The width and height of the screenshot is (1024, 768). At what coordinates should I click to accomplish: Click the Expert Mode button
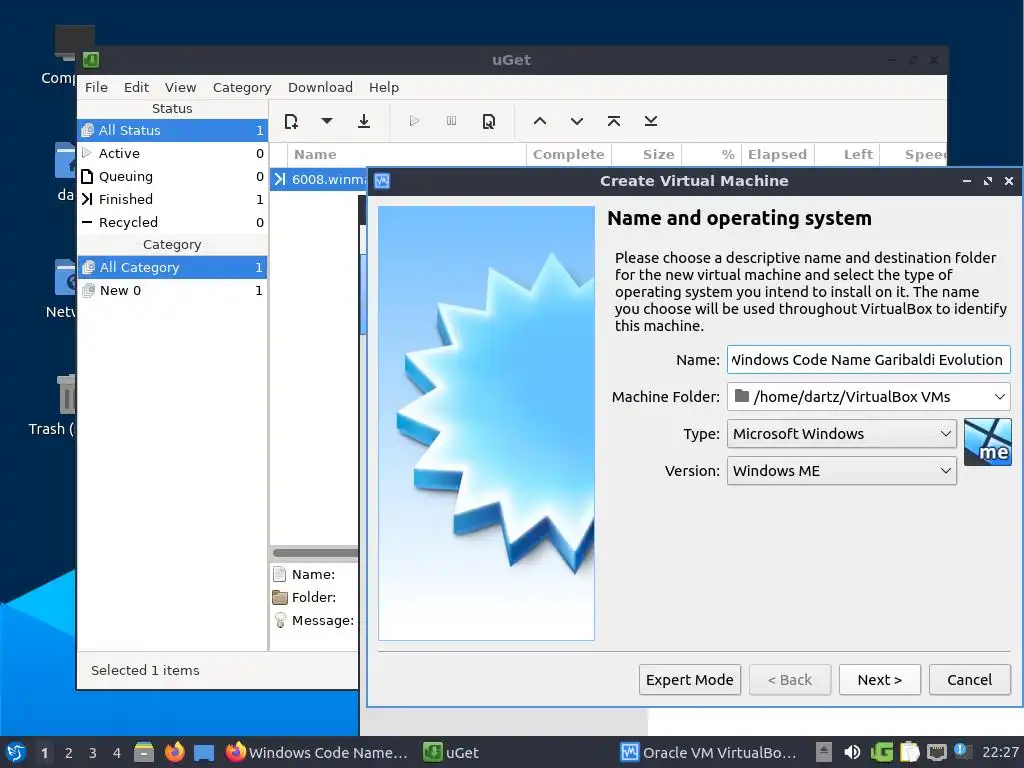click(x=690, y=680)
